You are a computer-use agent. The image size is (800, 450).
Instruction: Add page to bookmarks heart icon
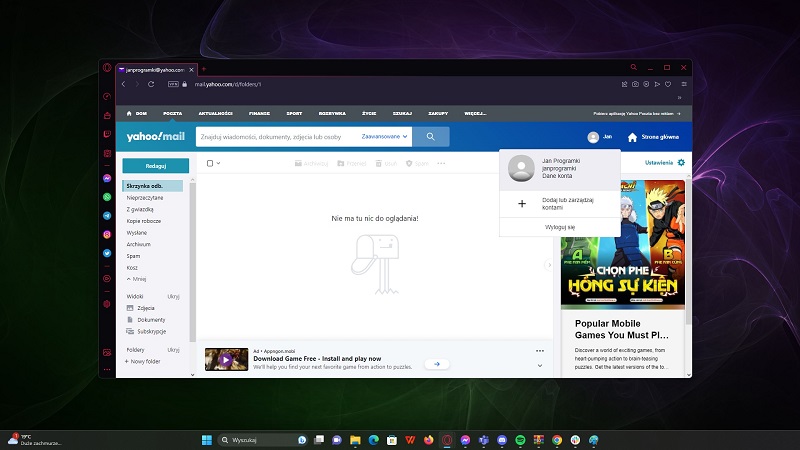668,84
